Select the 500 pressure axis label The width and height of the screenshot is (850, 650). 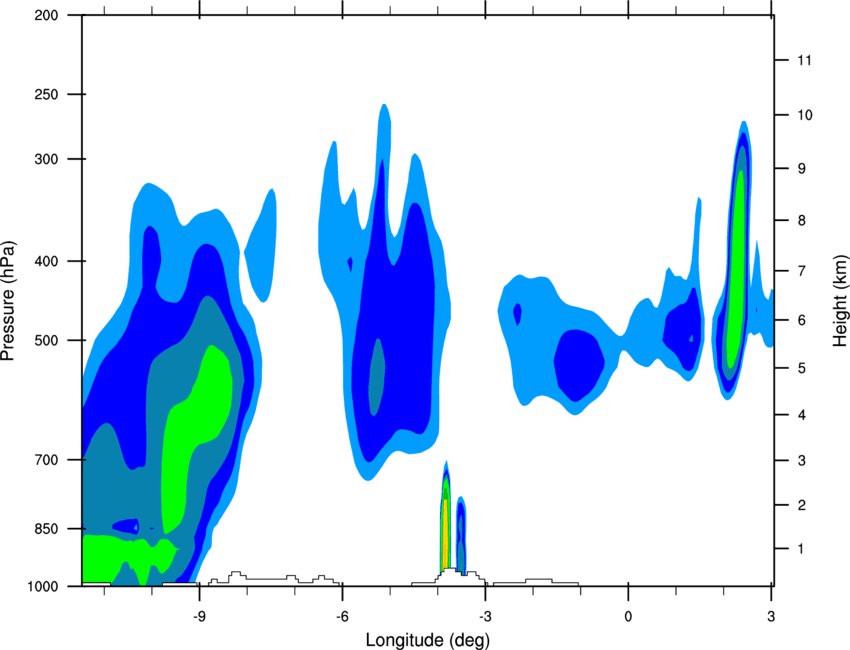tap(46, 340)
